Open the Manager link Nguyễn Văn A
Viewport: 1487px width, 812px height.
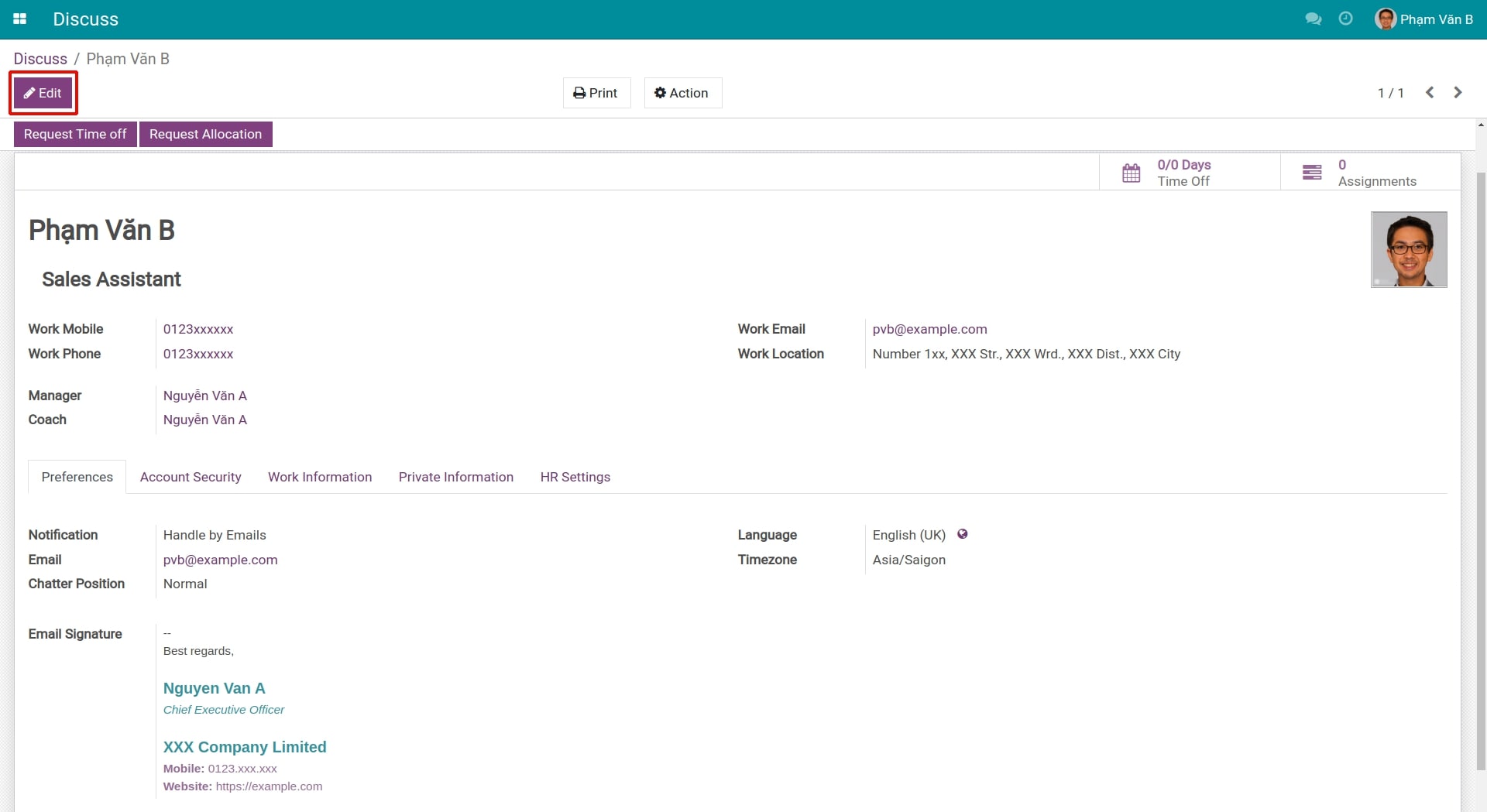[205, 396]
